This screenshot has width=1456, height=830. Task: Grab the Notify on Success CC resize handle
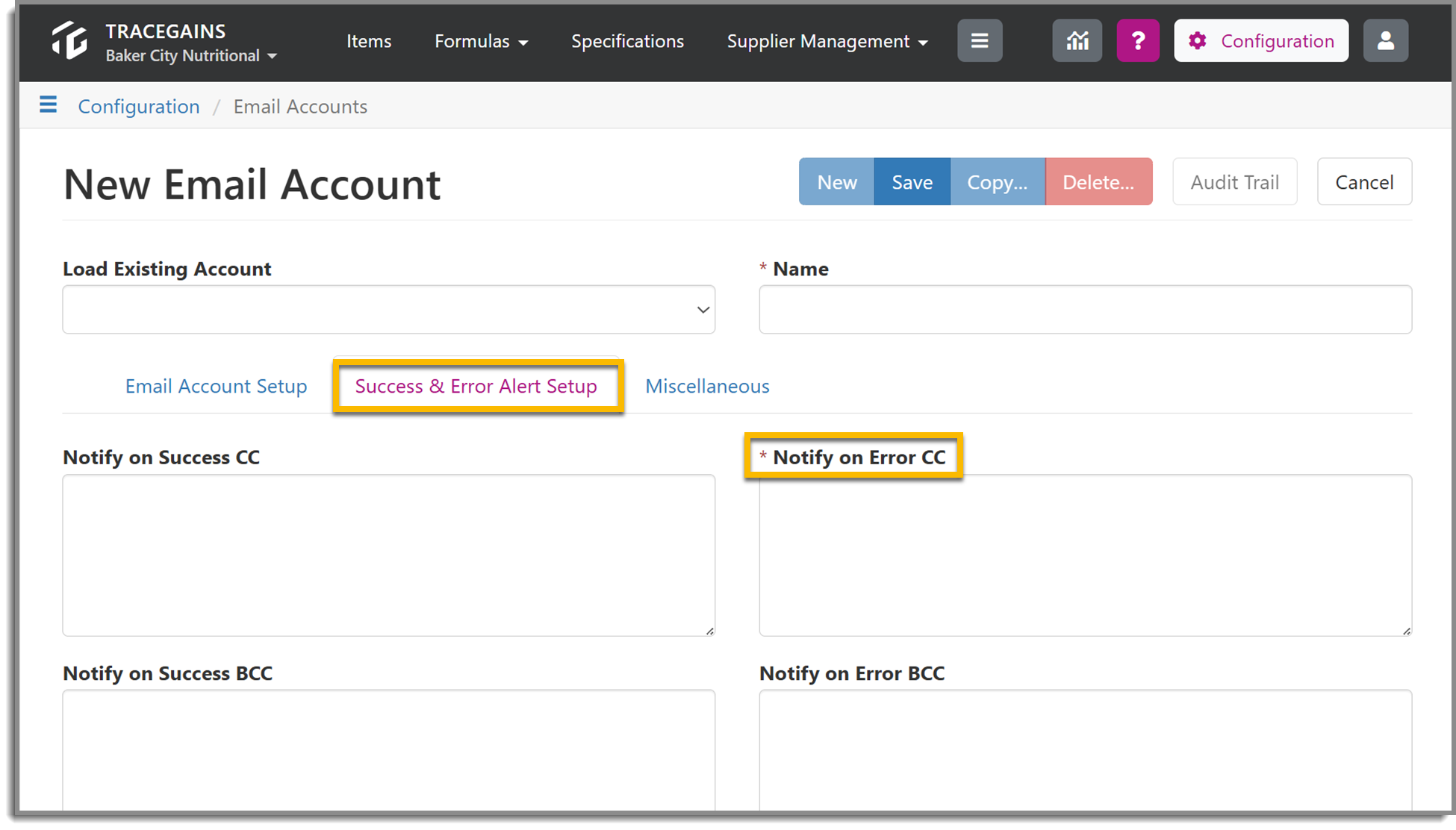tap(709, 631)
